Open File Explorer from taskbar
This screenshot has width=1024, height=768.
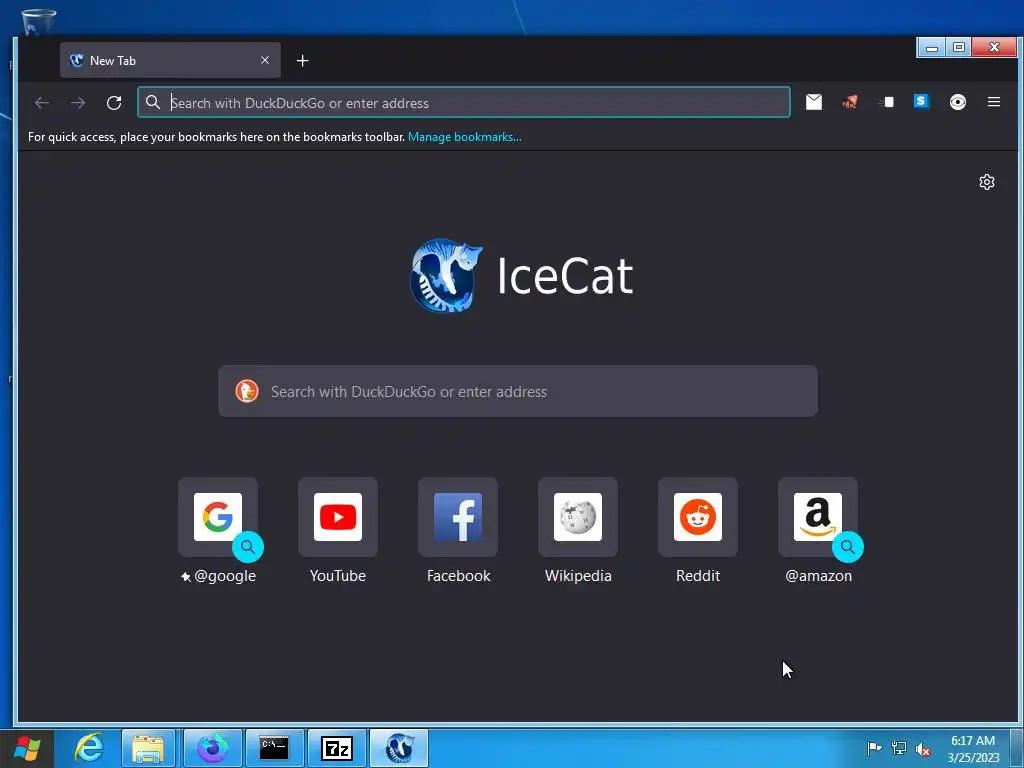click(x=148, y=748)
